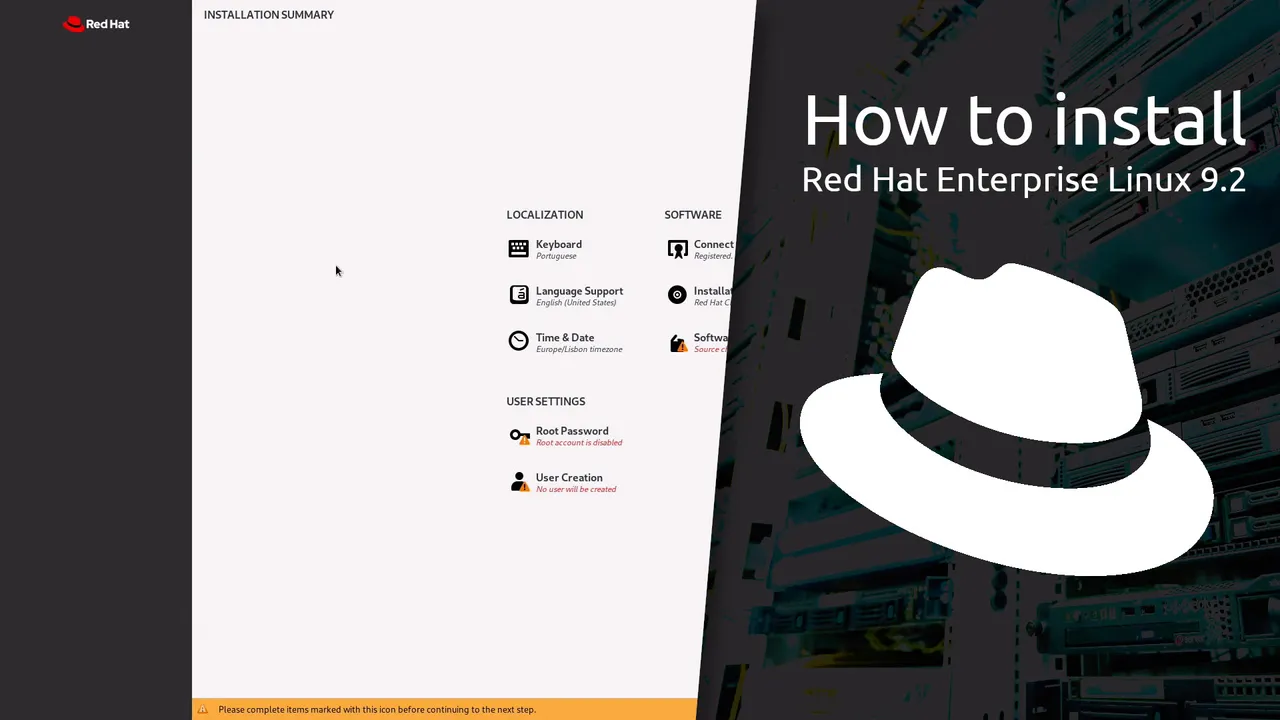Click the Language Support icon
This screenshot has width=1280, height=720.
[x=518, y=295]
